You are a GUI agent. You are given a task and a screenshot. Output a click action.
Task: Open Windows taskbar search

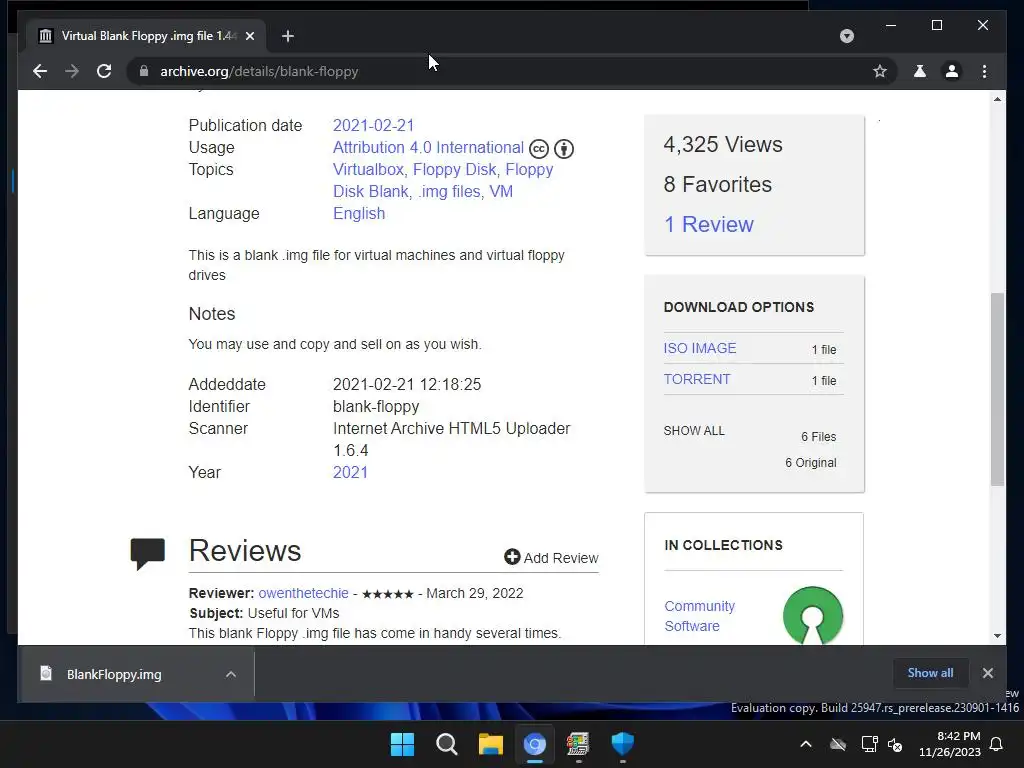[447, 744]
